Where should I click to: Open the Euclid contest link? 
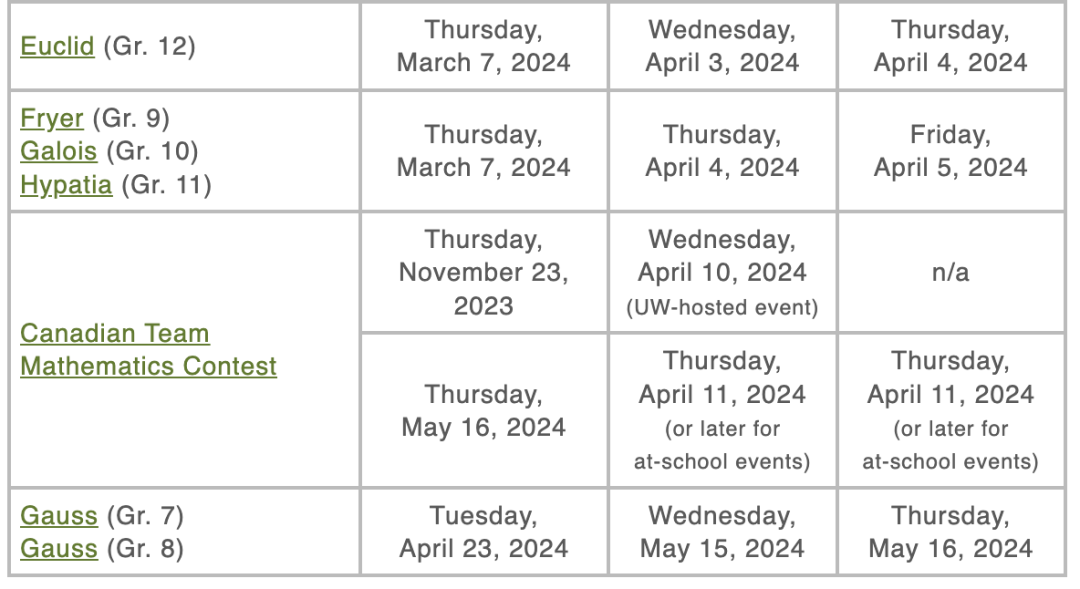(x=57, y=46)
